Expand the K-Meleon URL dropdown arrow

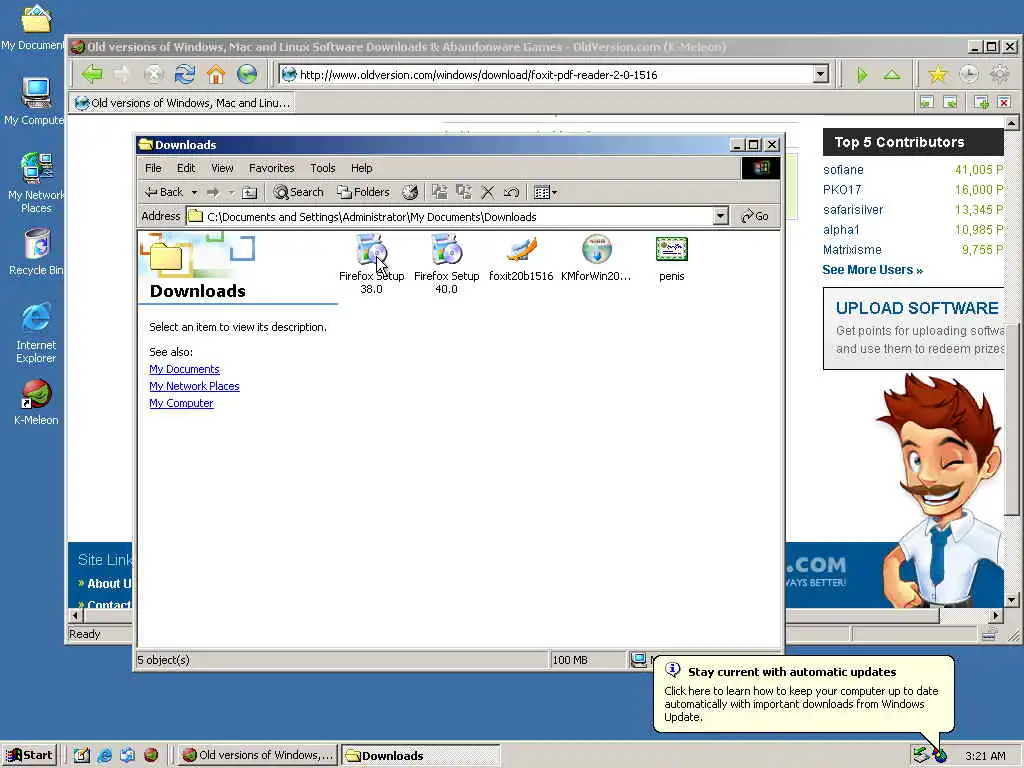tap(821, 74)
